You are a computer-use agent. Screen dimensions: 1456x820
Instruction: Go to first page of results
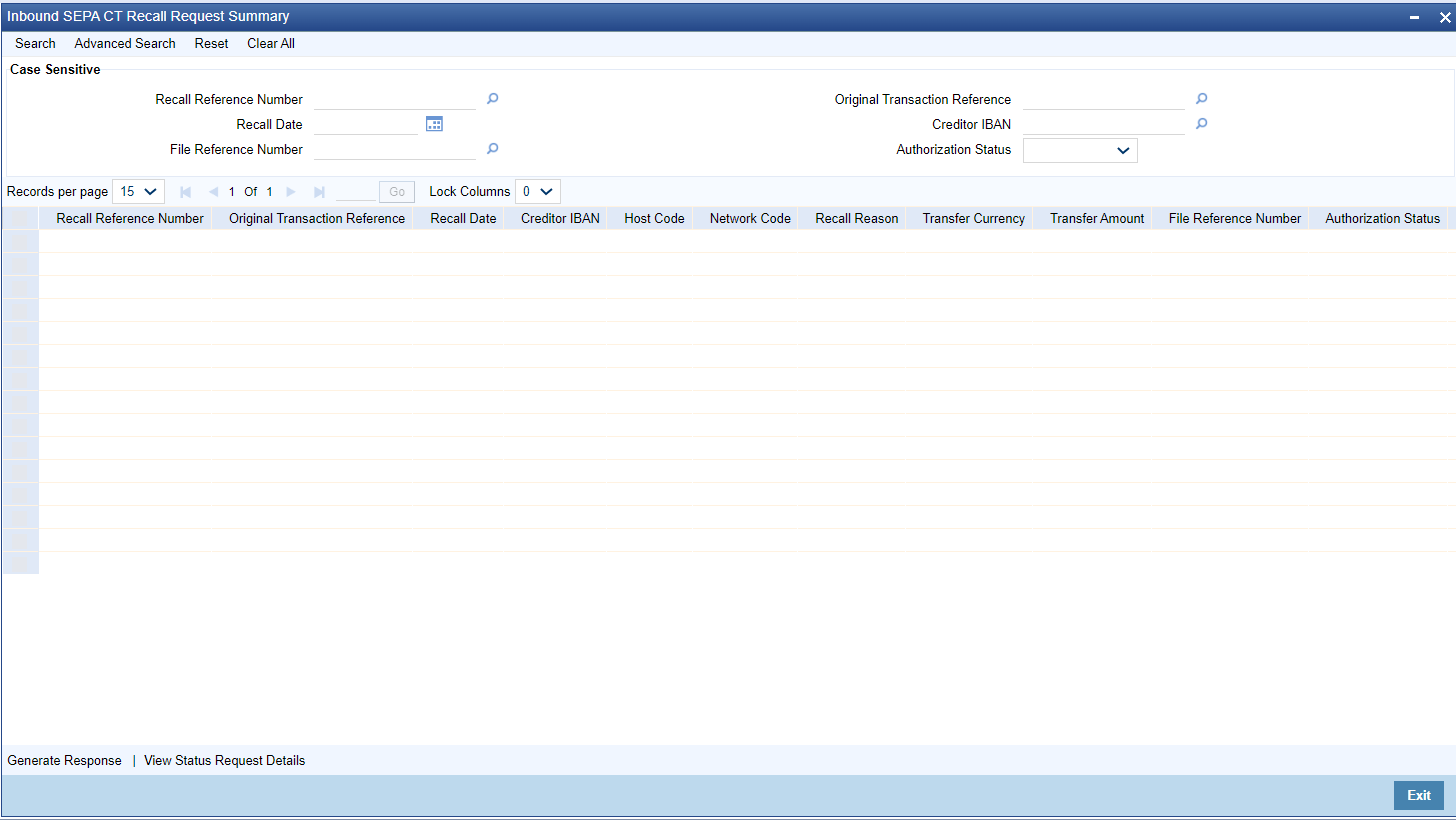click(185, 191)
